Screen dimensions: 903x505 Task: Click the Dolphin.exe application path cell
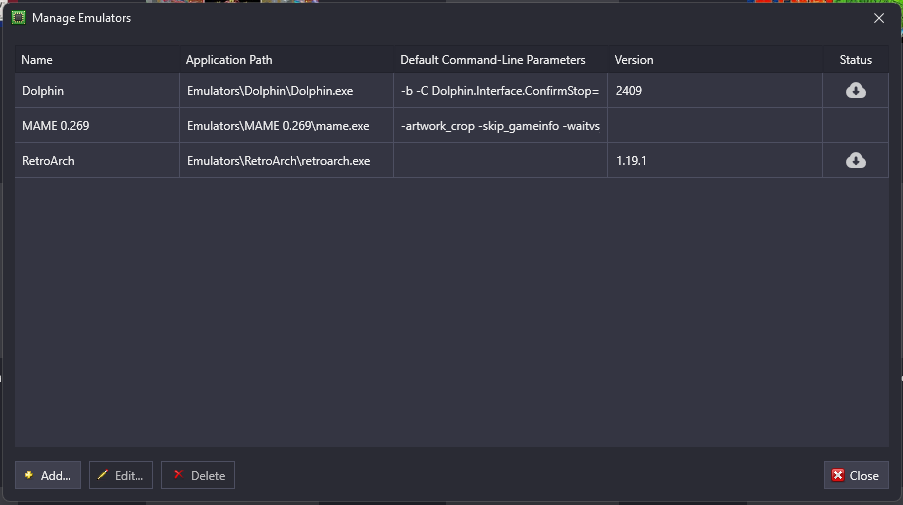pos(286,90)
